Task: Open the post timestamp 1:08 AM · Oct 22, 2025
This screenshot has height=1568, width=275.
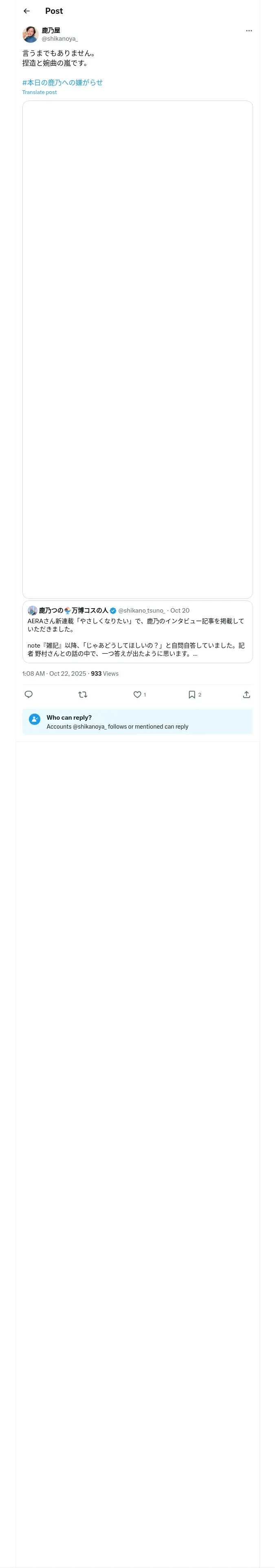Action: tap(54, 674)
